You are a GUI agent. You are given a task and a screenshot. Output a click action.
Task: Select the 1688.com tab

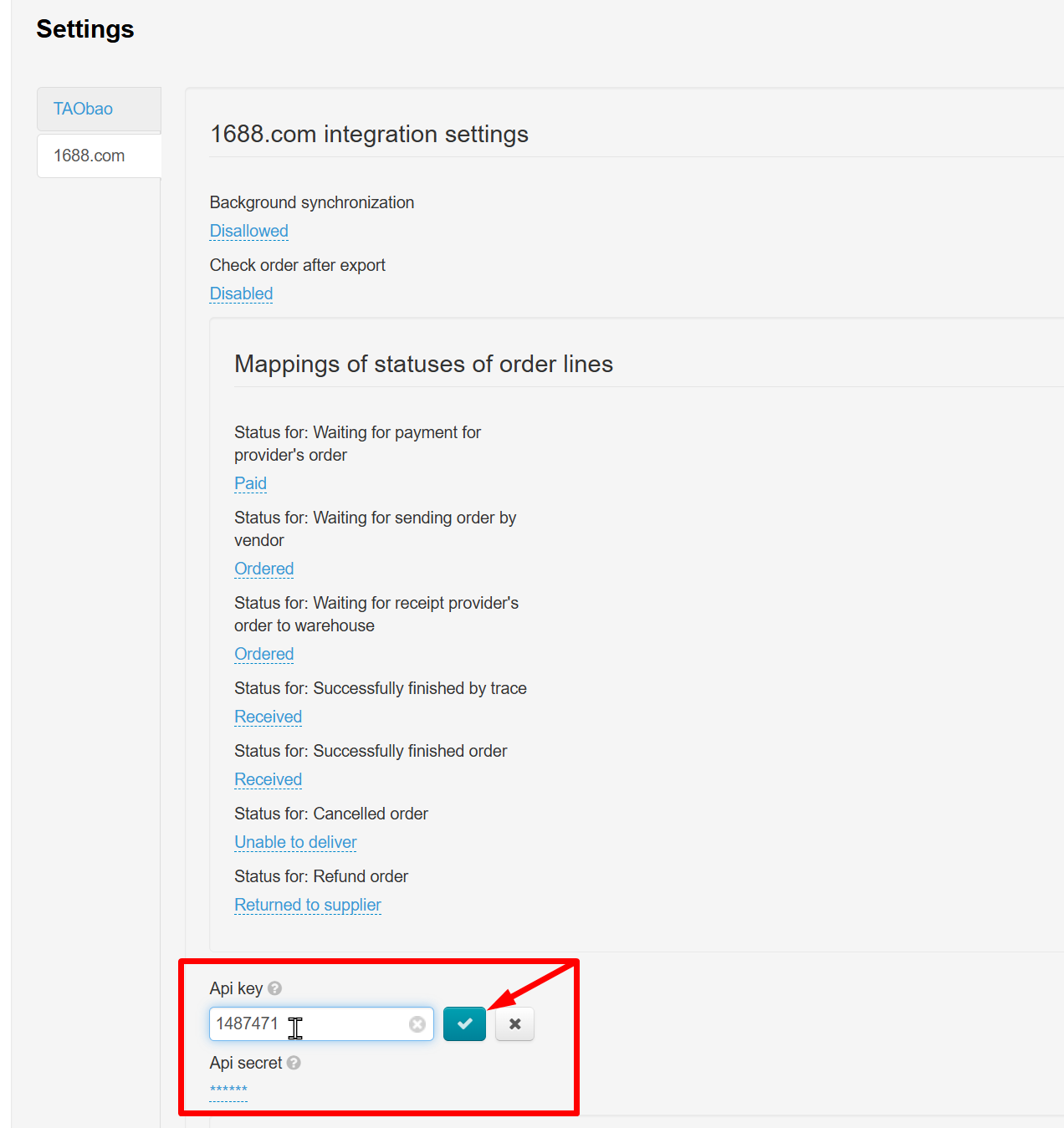point(90,156)
